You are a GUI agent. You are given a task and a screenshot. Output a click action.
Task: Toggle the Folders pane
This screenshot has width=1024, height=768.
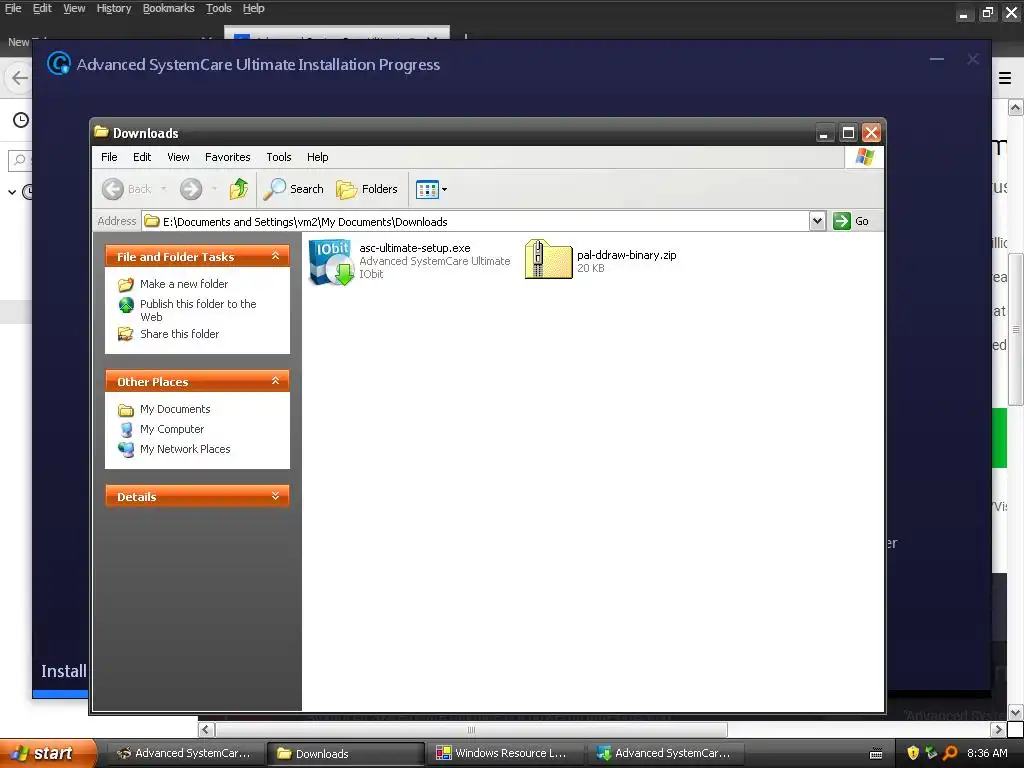click(x=366, y=189)
